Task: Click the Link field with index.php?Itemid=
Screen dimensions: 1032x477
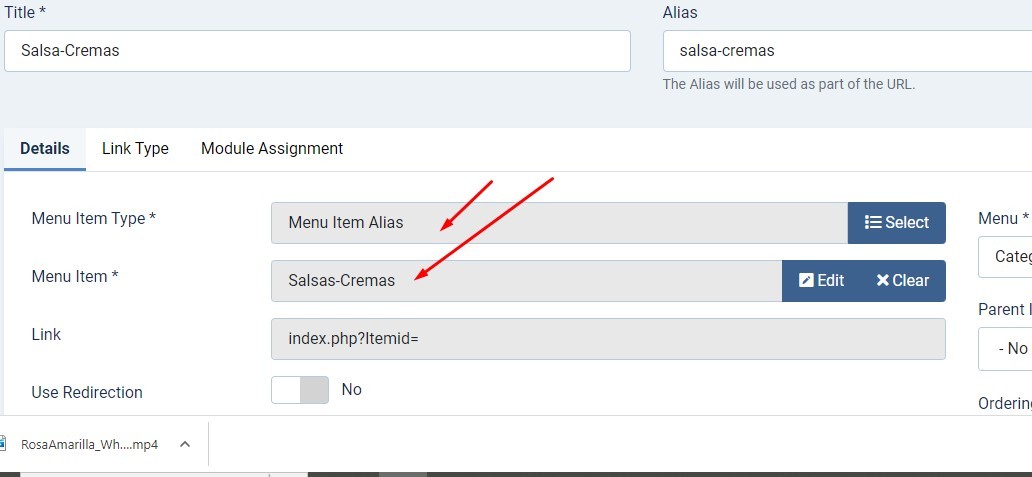Action: pos(608,339)
